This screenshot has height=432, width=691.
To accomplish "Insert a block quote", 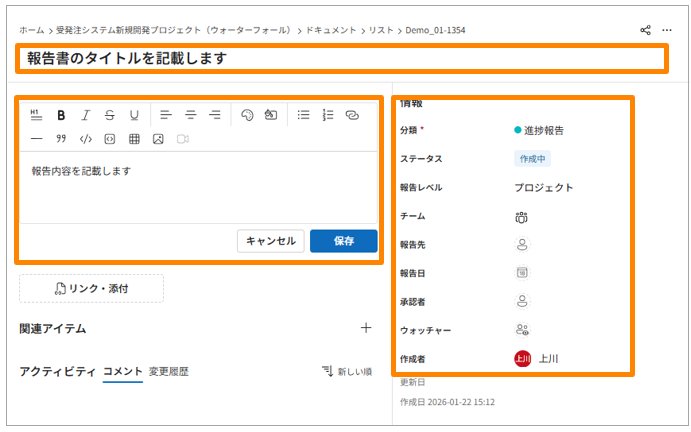I will coord(61,139).
